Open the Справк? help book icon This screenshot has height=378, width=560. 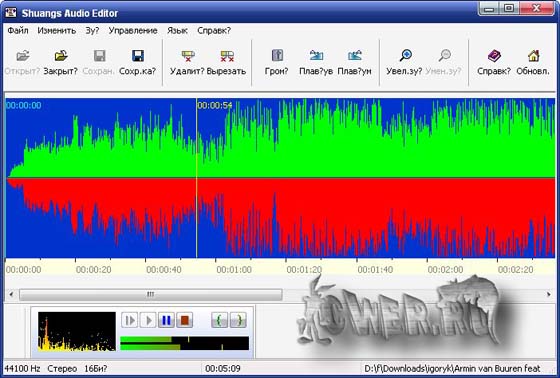click(494, 56)
